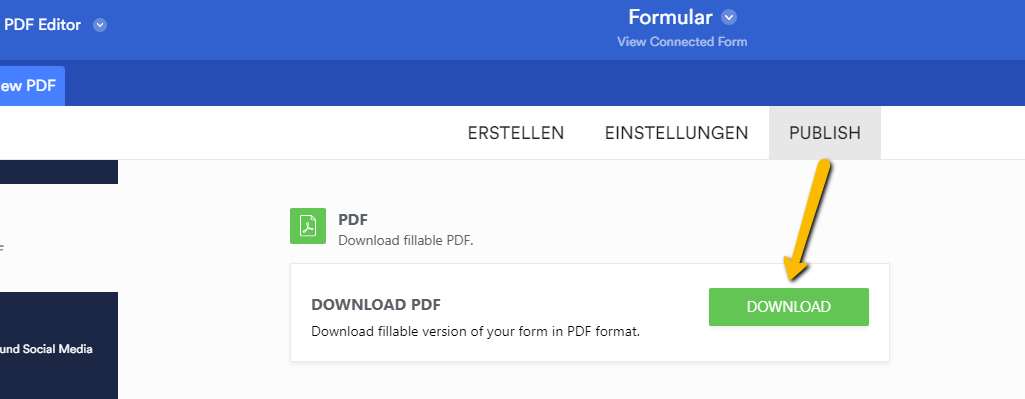Click the white Download PDF card
Viewport: 1025px width, 399px height.
click(x=590, y=312)
